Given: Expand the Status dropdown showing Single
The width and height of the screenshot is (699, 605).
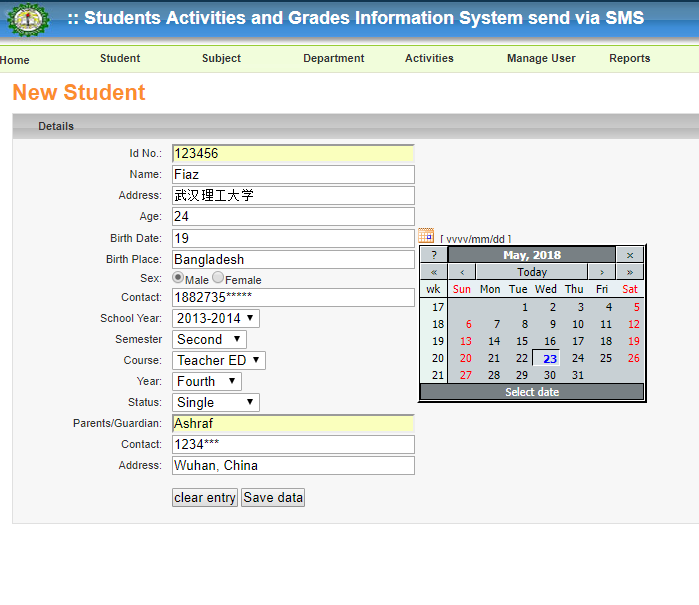Looking at the screenshot, I should click(216, 402).
